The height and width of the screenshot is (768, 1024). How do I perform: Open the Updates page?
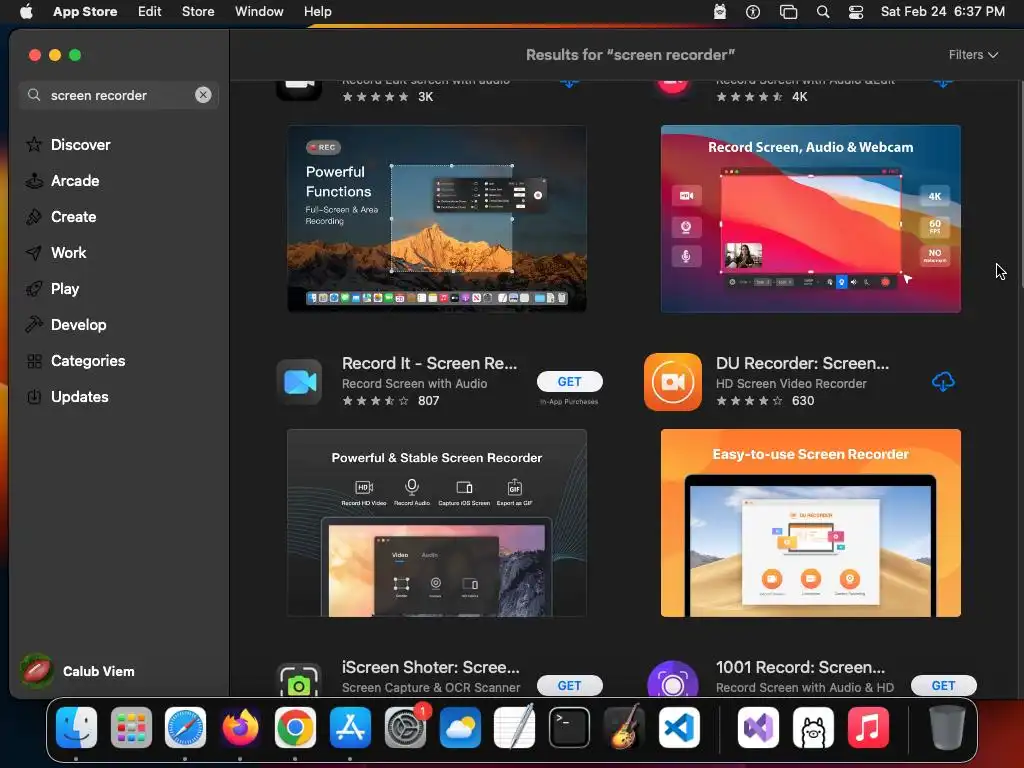point(79,396)
